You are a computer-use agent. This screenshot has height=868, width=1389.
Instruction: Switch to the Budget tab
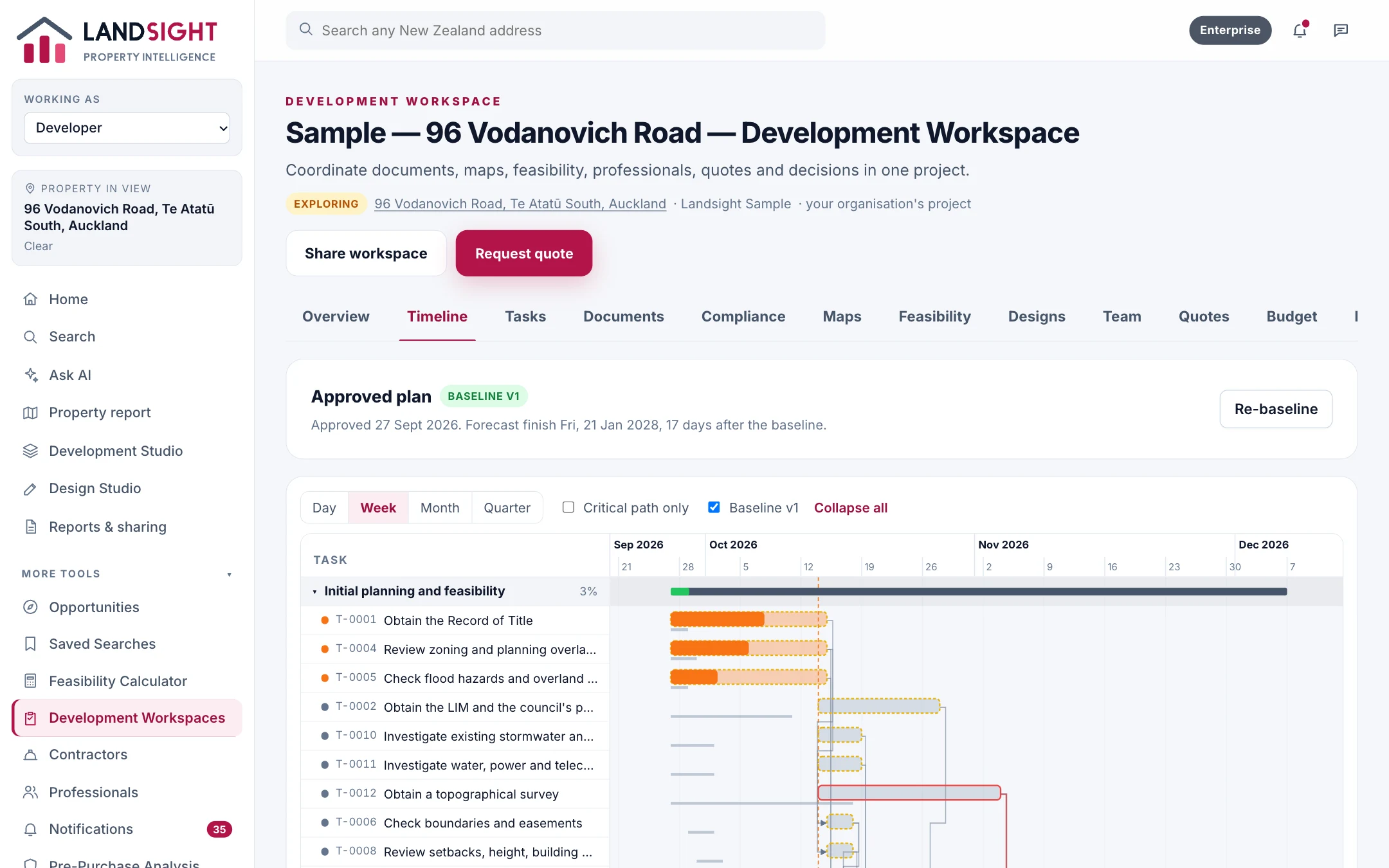1292,316
